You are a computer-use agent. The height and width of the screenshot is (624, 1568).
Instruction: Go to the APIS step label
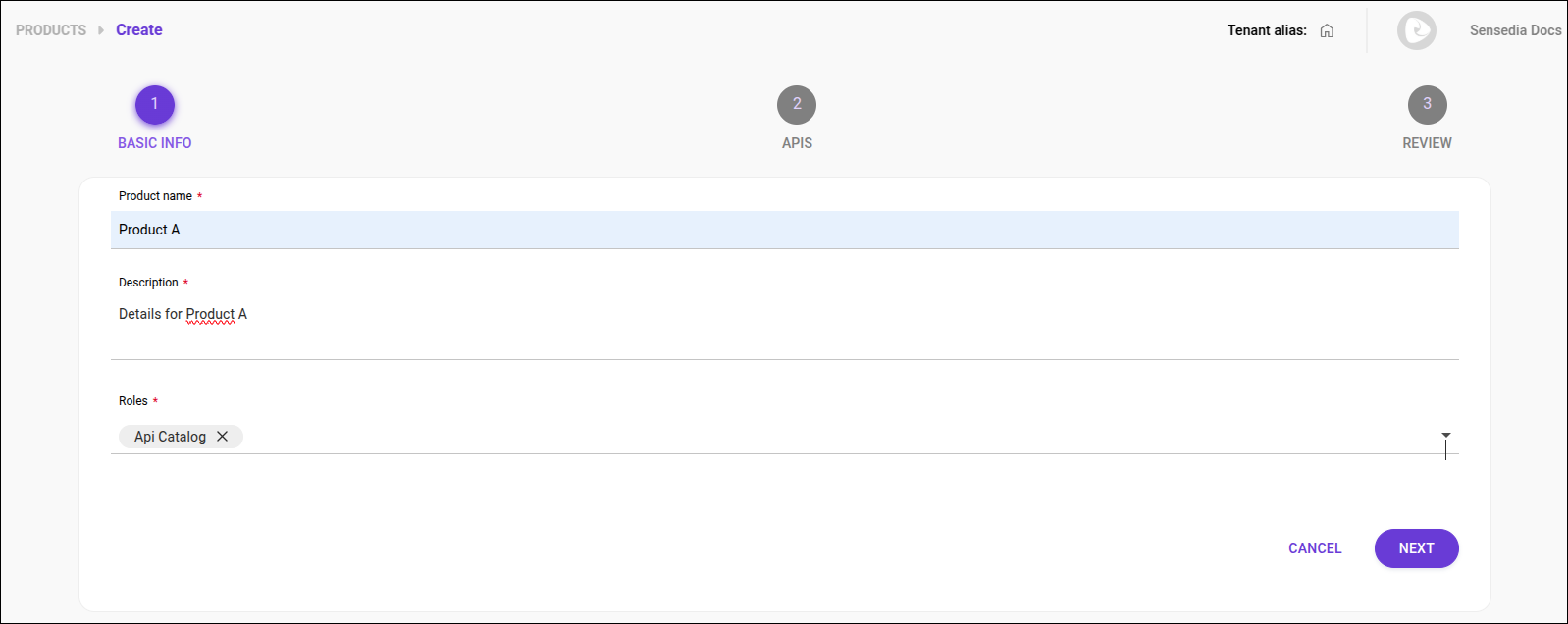pyautogui.click(x=797, y=143)
